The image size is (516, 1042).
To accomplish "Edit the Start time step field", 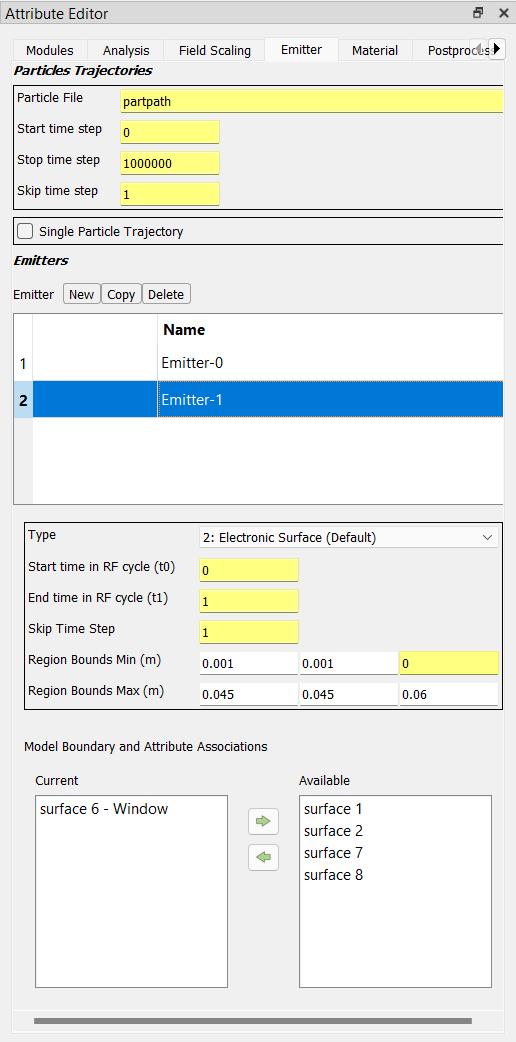I will [170, 132].
